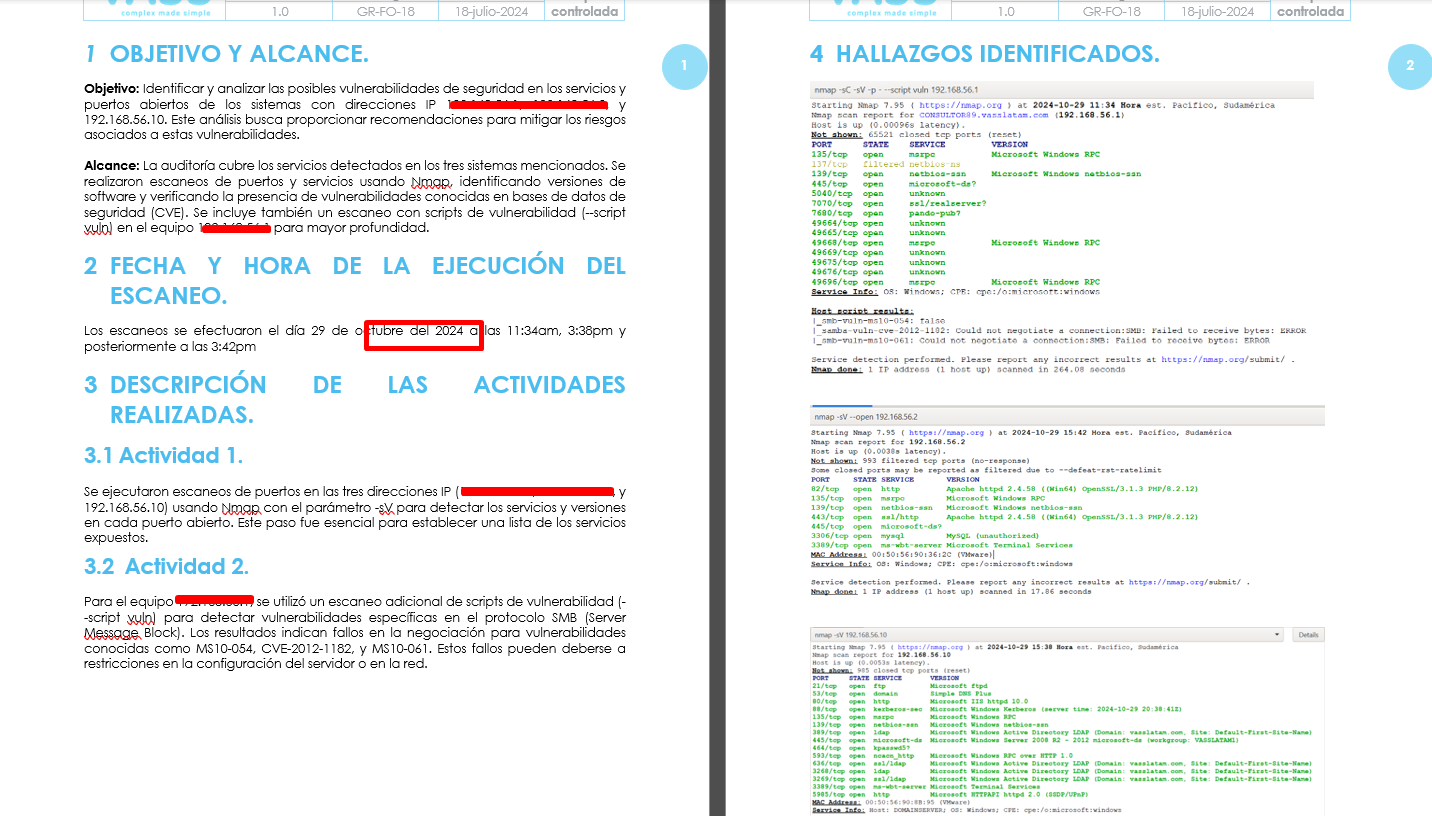This screenshot has width=1432, height=816.
Task: Open the dropdown arrow of the nmap -sV 192.168.56.10 field
Action: pyautogui.click(x=1277, y=635)
